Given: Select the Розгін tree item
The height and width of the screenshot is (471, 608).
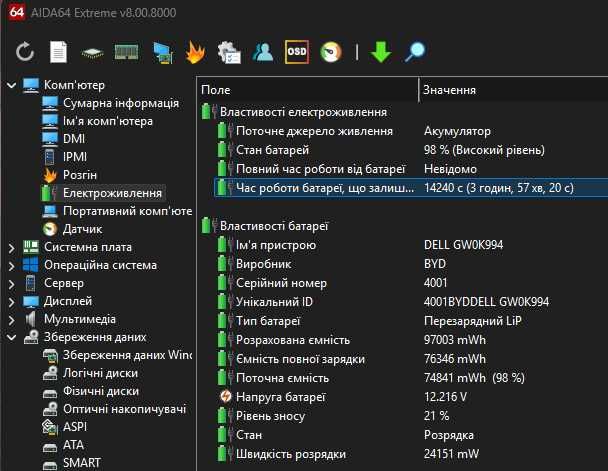Looking at the screenshot, I should 79,175.
